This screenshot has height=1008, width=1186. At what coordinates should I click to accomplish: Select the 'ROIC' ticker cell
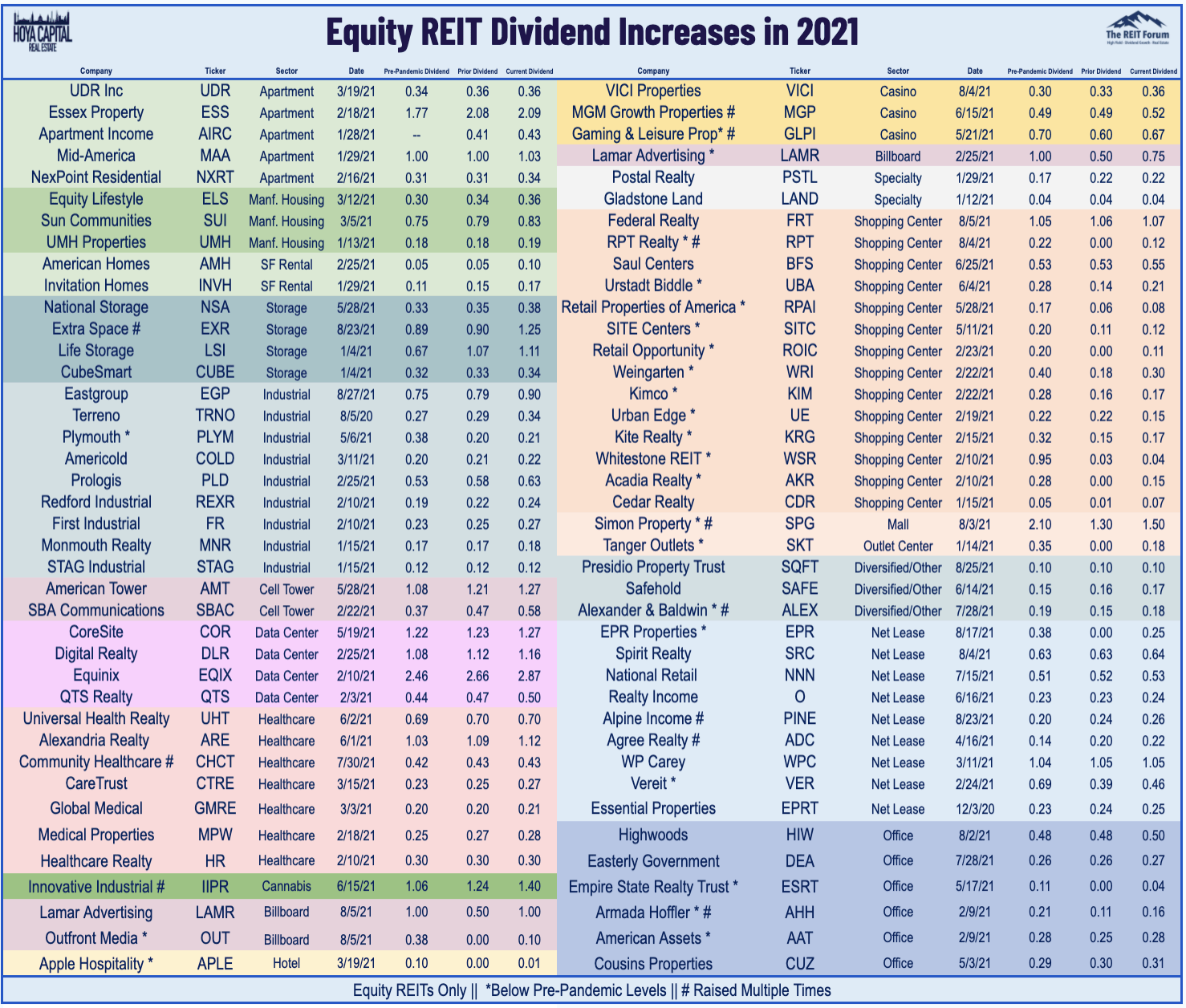pos(800,351)
